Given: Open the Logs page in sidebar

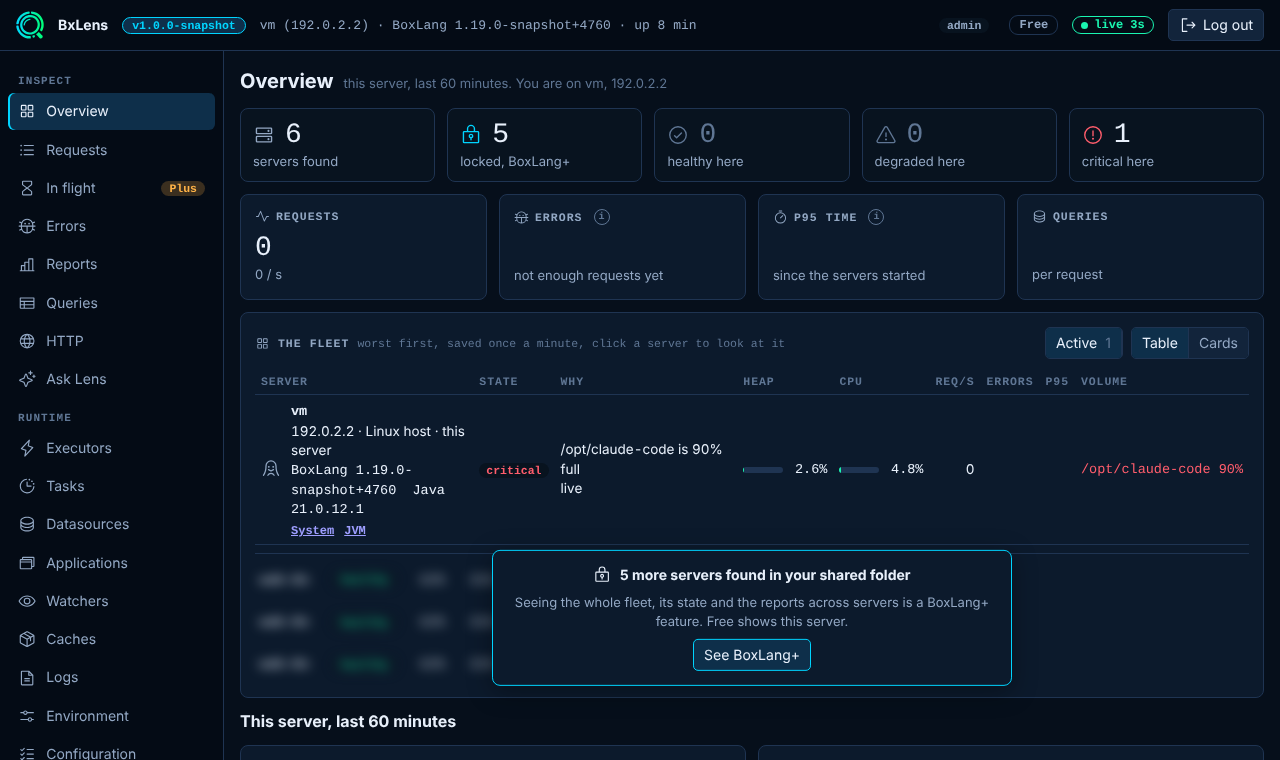Looking at the screenshot, I should [x=111, y=677].
